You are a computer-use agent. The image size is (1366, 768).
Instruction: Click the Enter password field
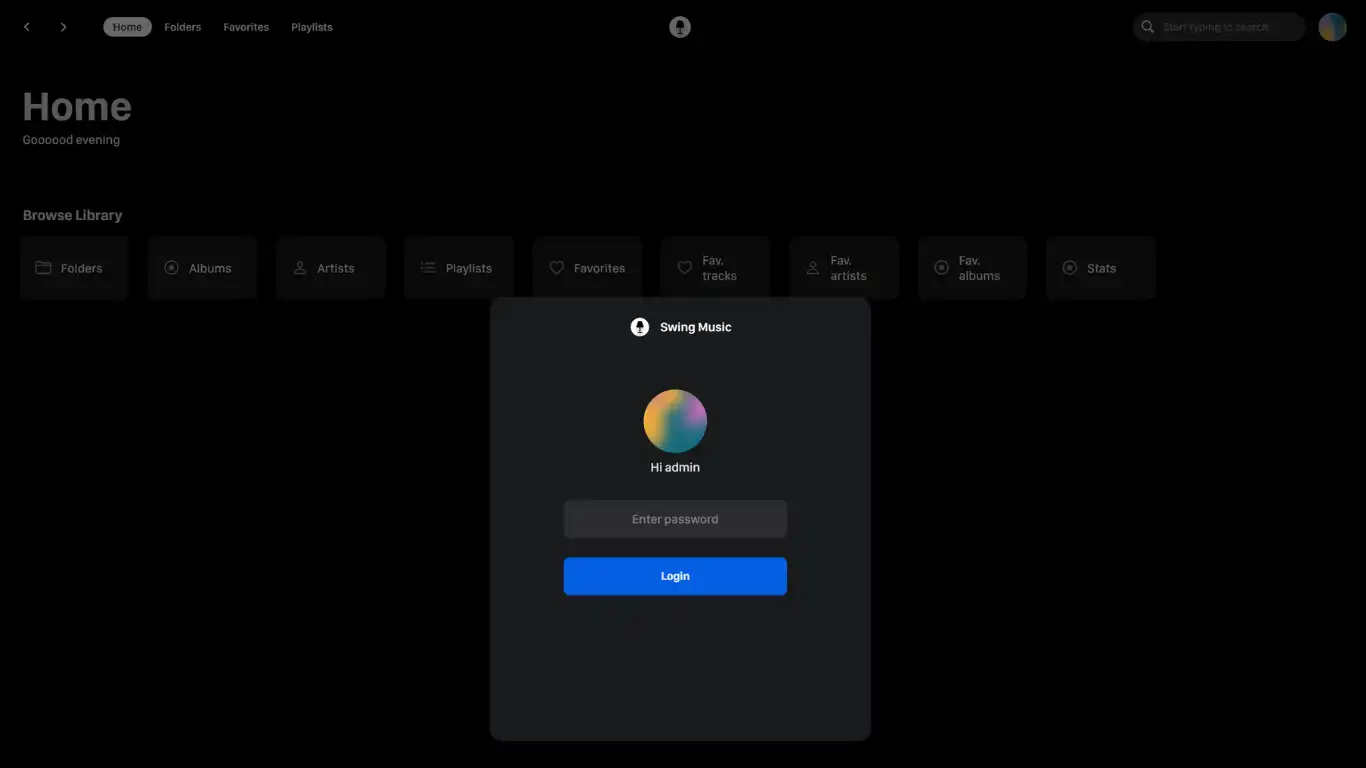[x=675, y=519]
